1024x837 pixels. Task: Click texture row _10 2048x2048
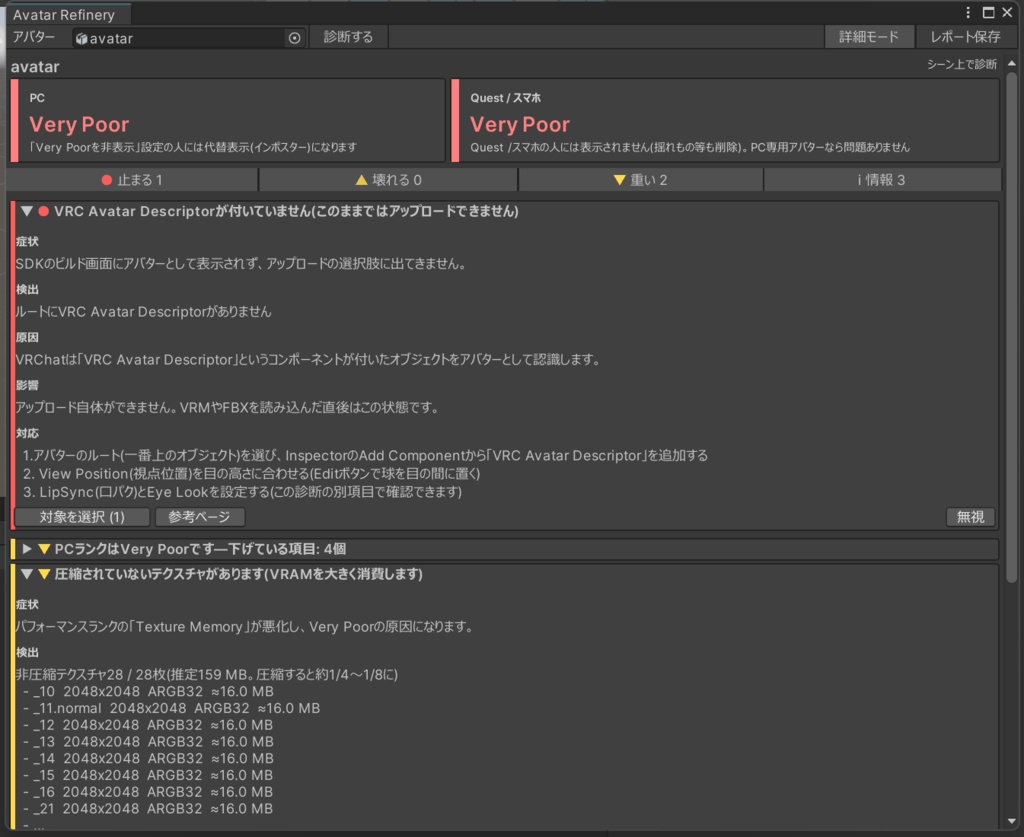pos(148,691)
